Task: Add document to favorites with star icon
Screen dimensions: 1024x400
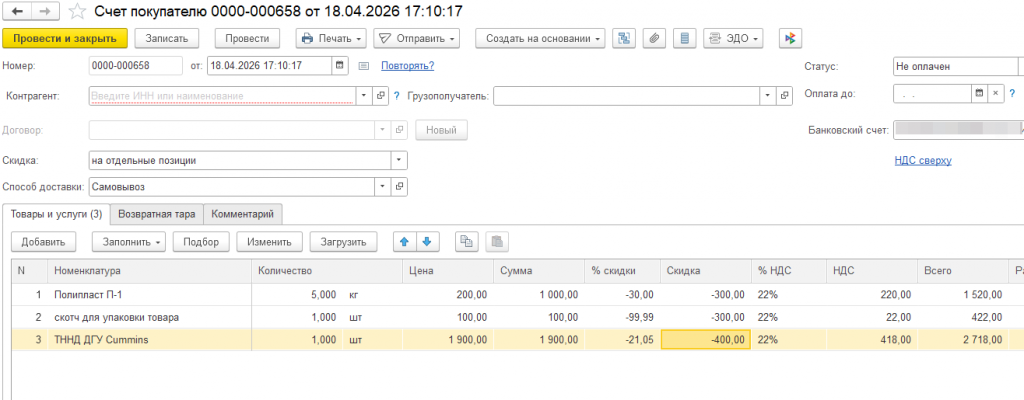Action: coord(78,11)
